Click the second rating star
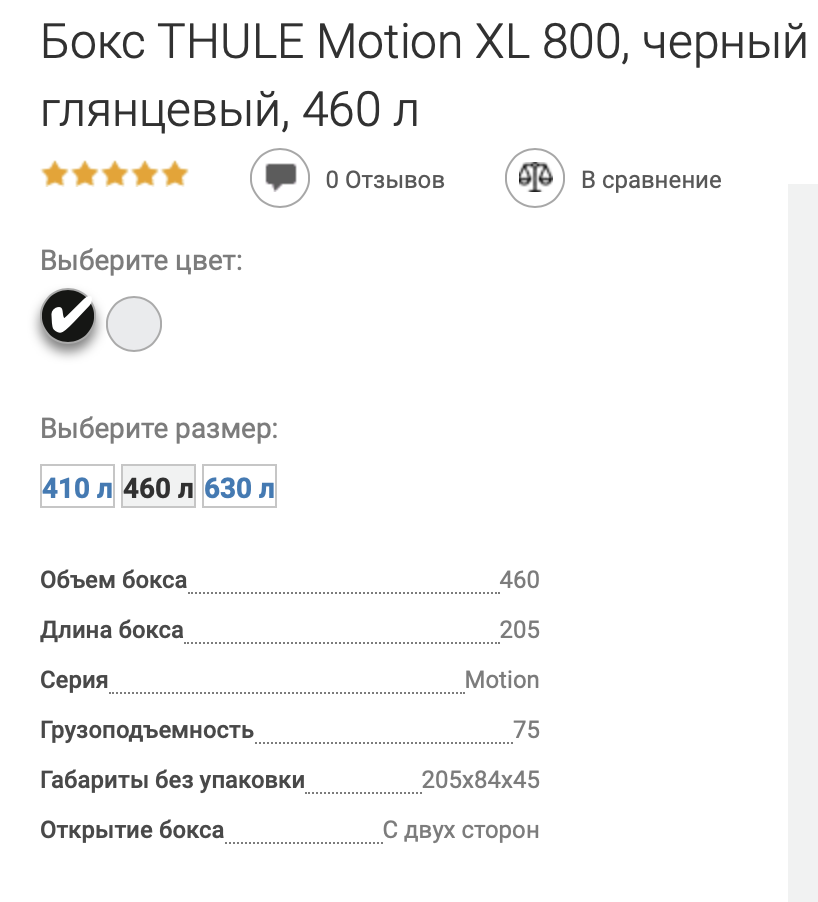Viewport: 818px width, 902px height. [x=85, y=174]
